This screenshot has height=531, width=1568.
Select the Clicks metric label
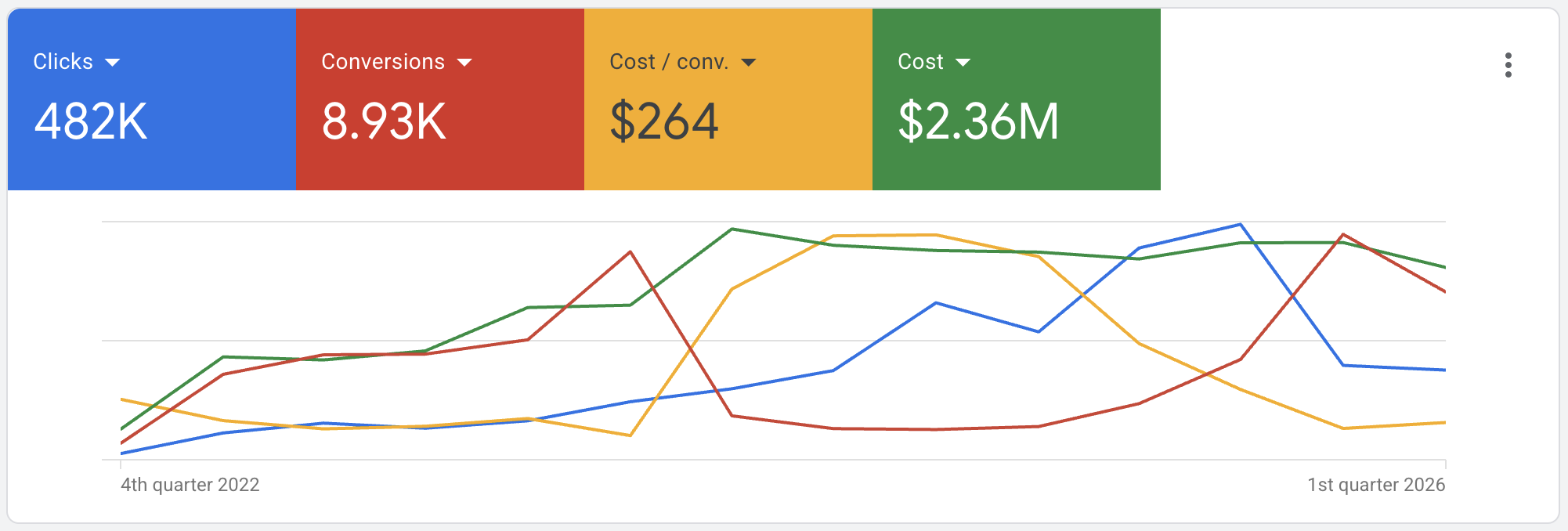(63, 62)
